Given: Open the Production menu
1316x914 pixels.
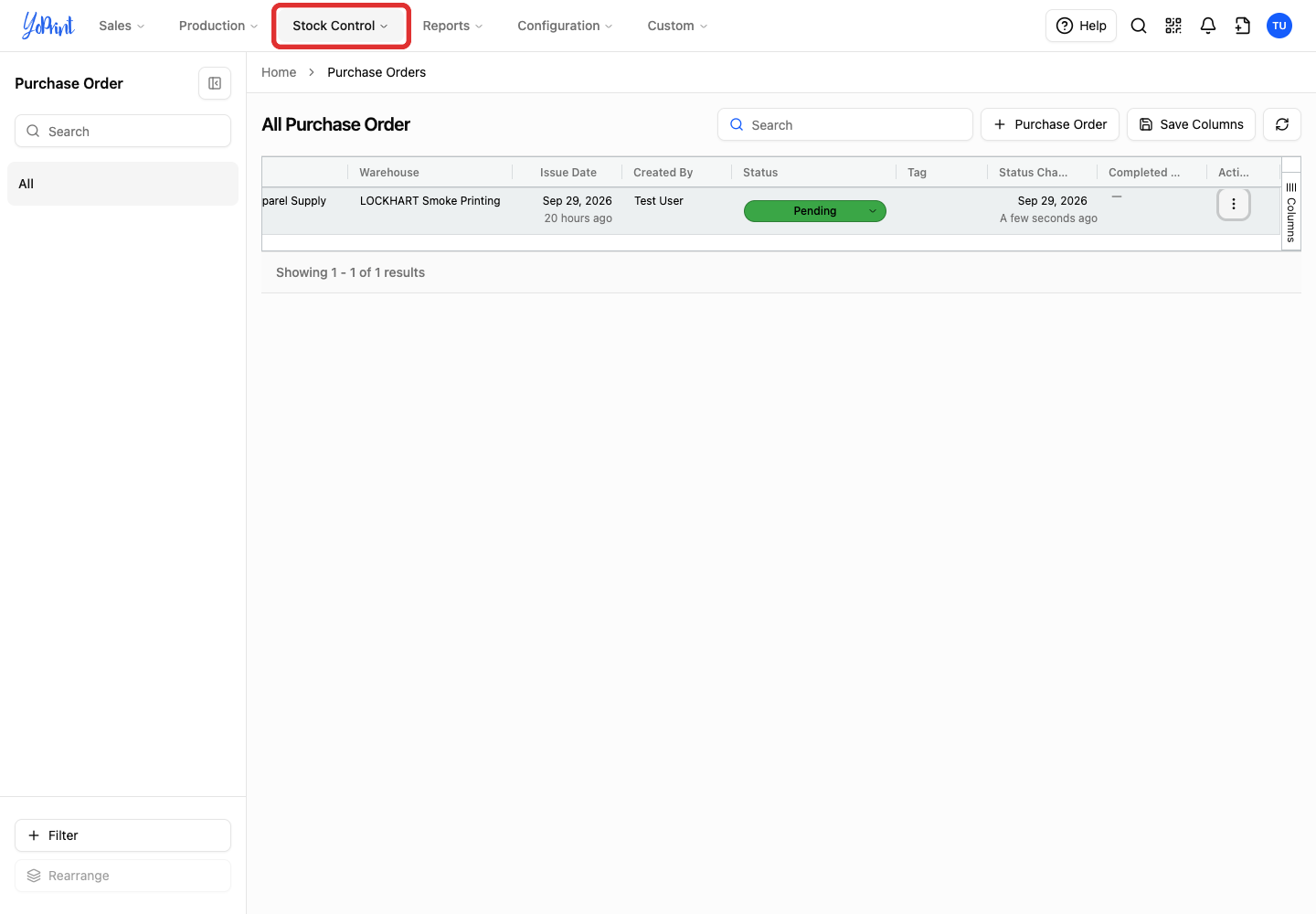Looking at the screenshot, I should [218, 26].
